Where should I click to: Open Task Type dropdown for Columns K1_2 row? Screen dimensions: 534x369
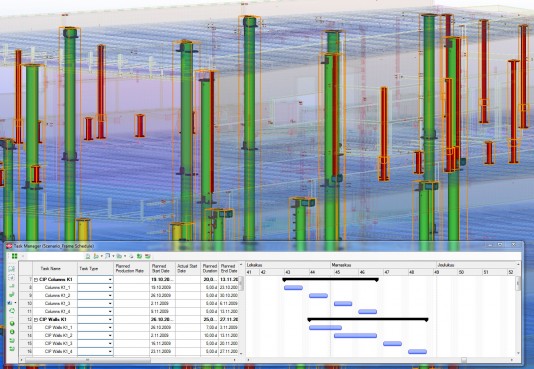[x=110, y=295]
